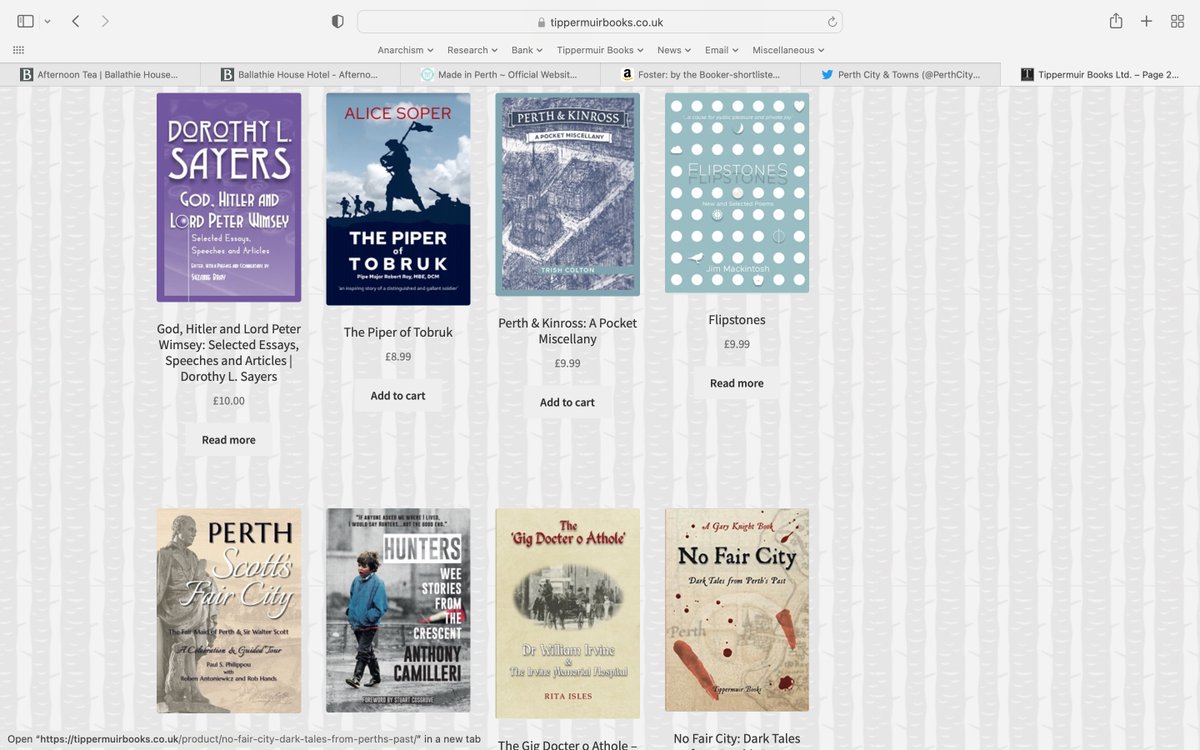Open the Flipstones book cover
Image resolution: width=1200 pixels, height=750 pixels.
(x=737, y=193)
